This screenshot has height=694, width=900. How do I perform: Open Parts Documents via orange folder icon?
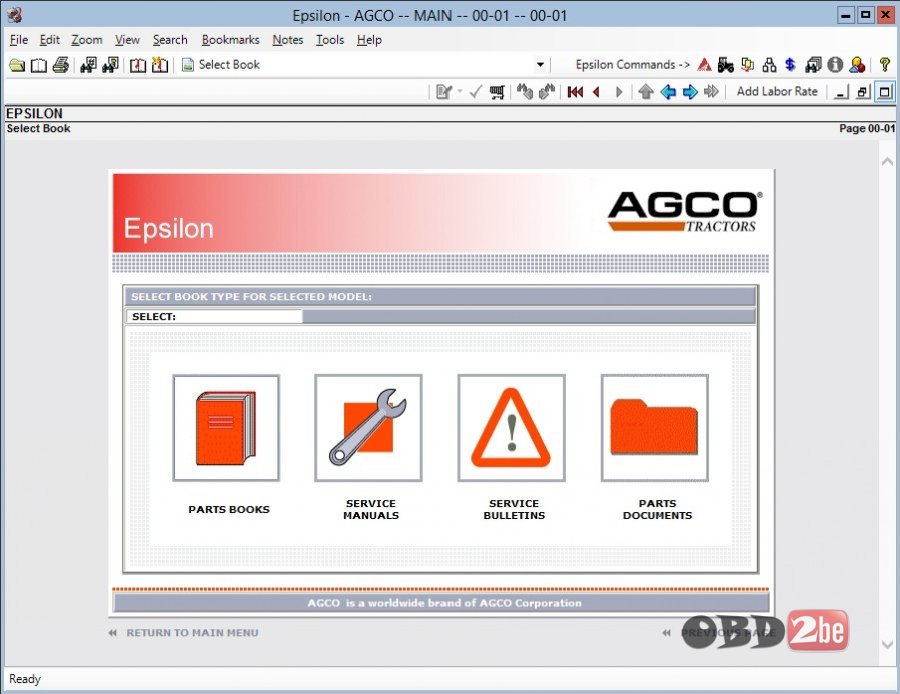click(x=655, y=428)
